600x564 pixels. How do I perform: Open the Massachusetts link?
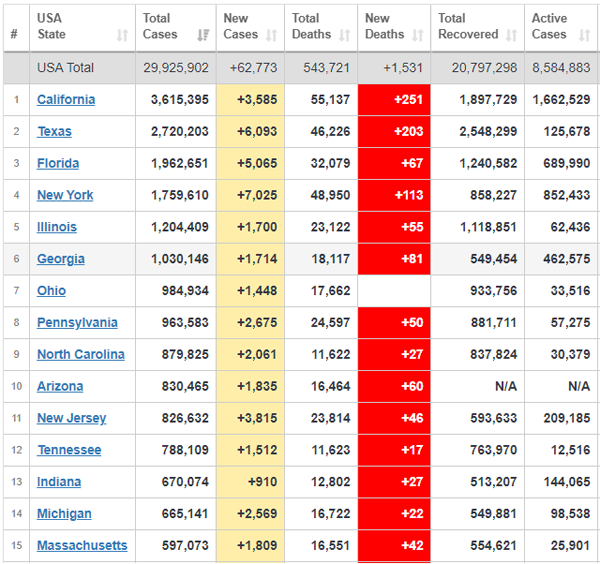[x=82, y=545]
